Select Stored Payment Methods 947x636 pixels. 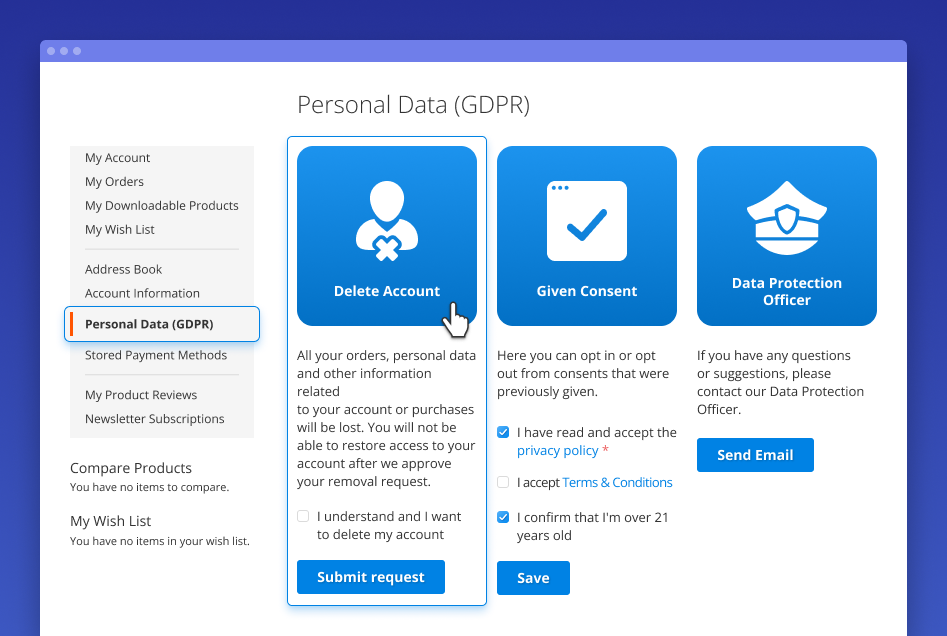pyautogui.click(x=156, y=355)
